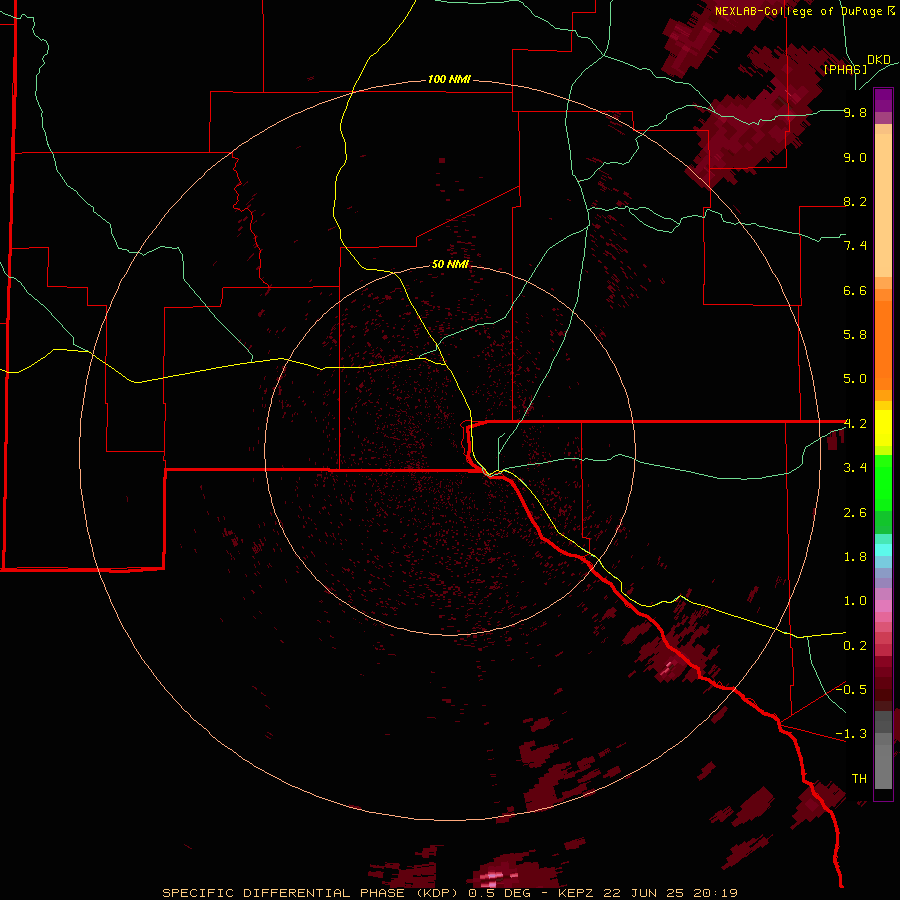Screen dimensions: 900x900
Task: Click the TH label on the color scale
Action: click(x=859, y=779)
